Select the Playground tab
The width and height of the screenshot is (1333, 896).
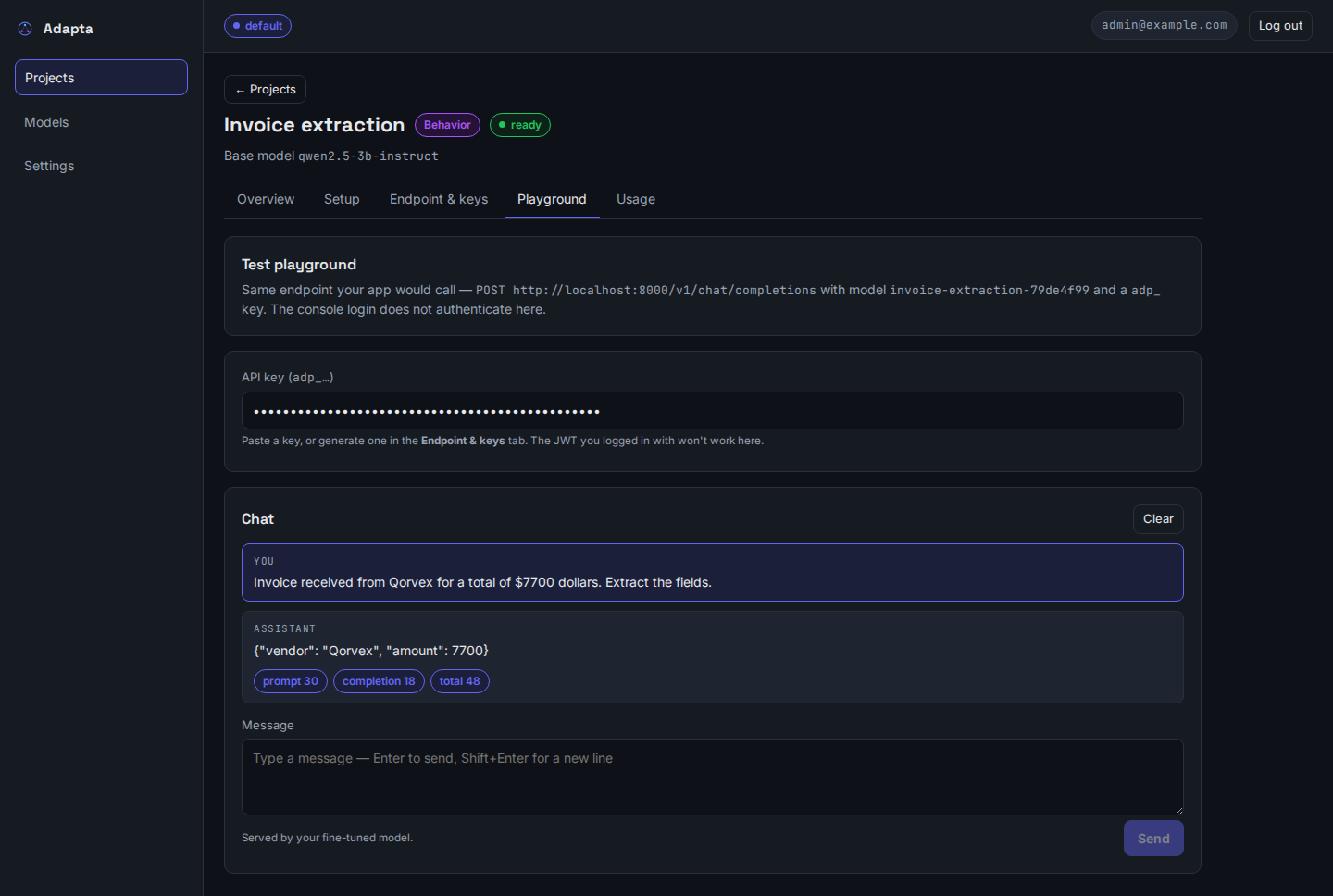(552, 199)
